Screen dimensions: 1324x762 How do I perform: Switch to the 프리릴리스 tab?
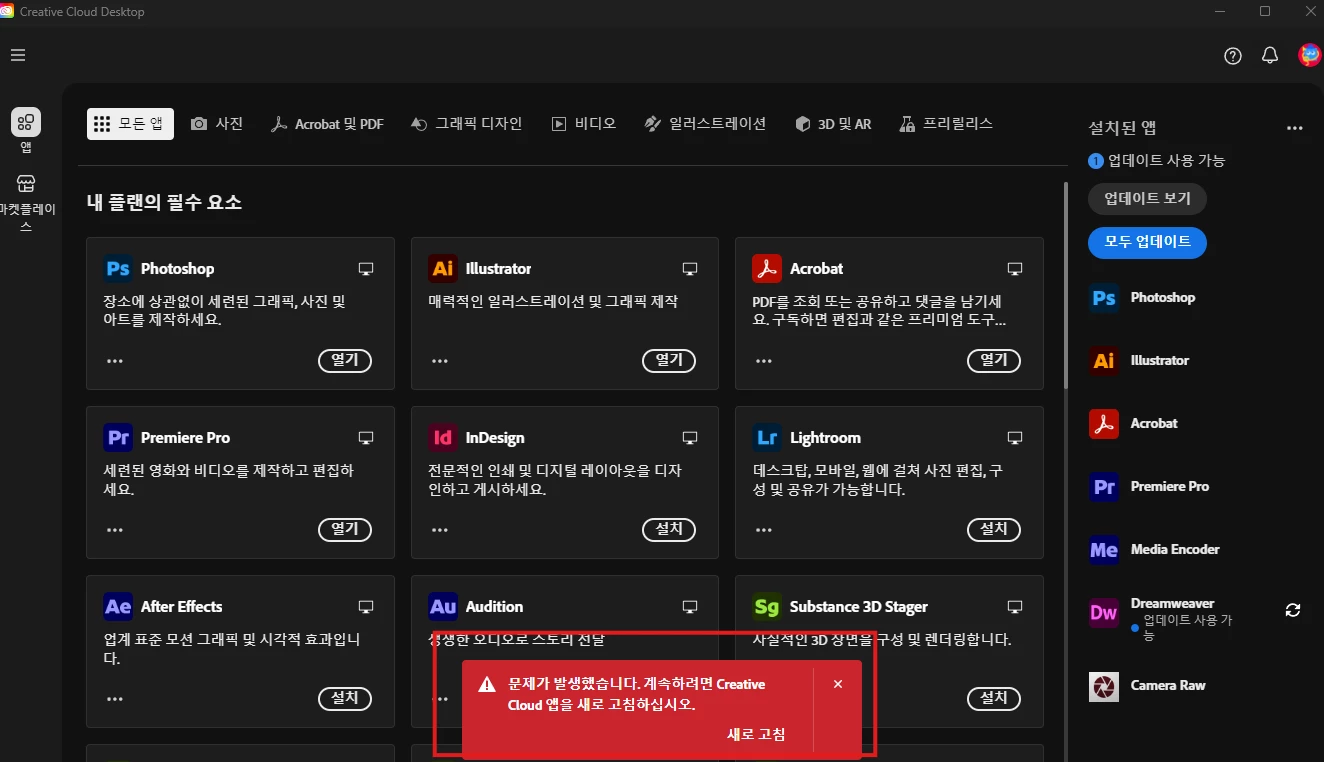click(946, 124)
